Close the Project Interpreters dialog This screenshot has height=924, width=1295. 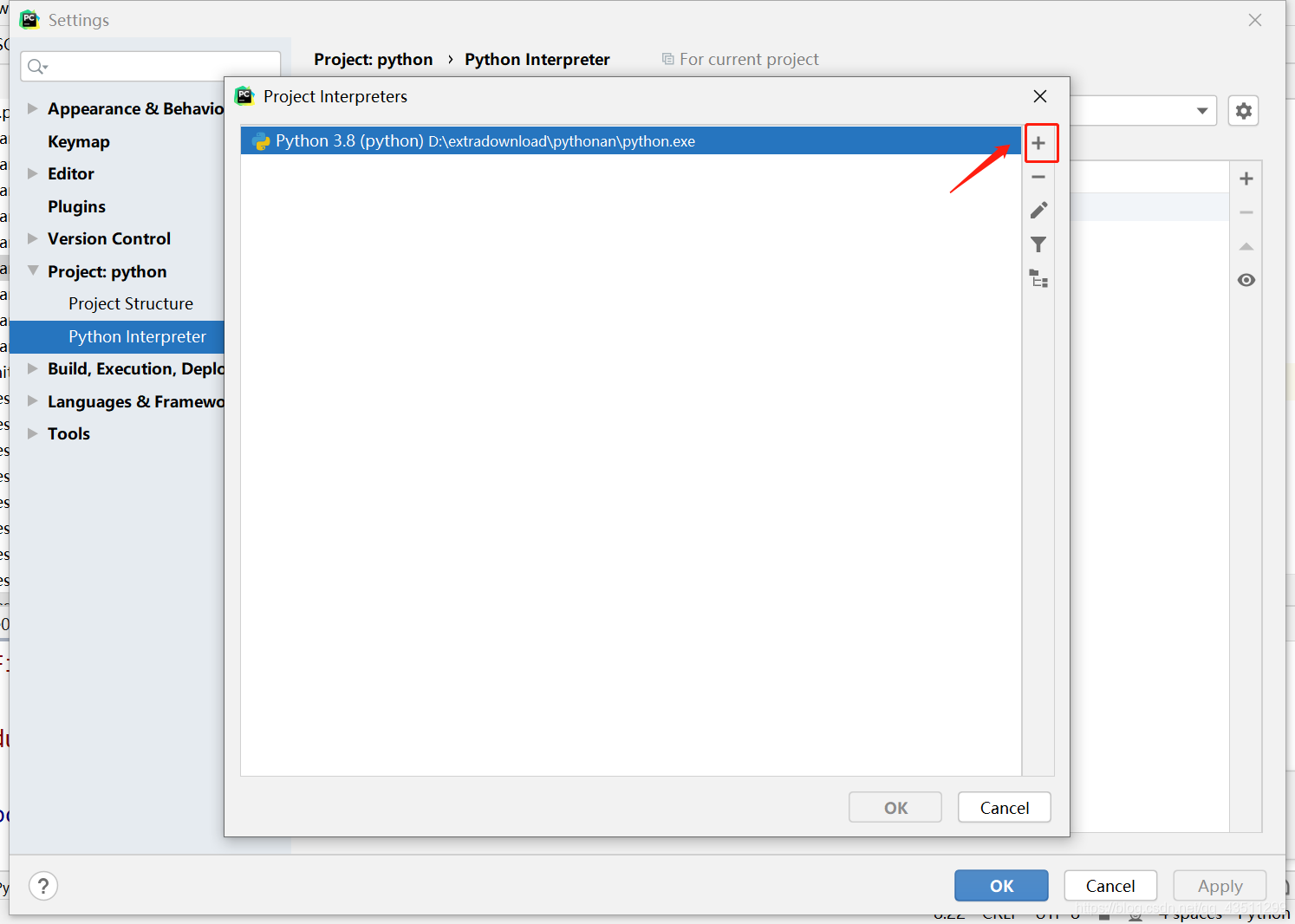pos(1040,96)
